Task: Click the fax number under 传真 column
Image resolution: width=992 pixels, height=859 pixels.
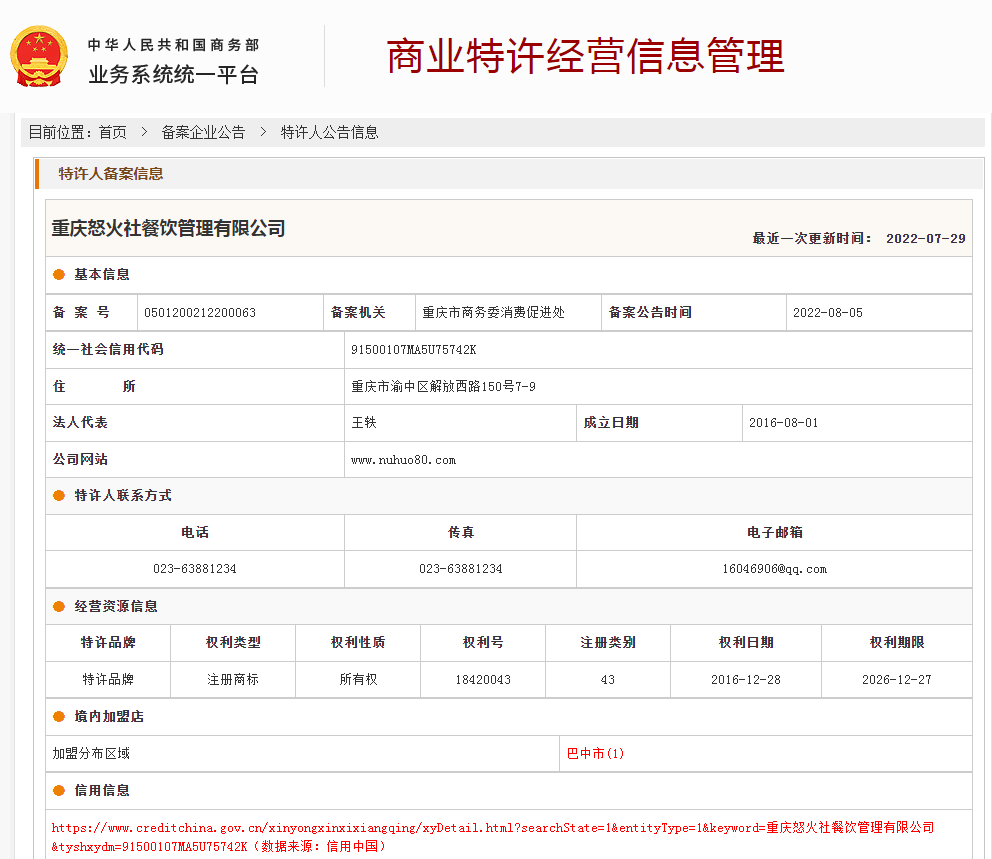Action: tap(461, 569)
